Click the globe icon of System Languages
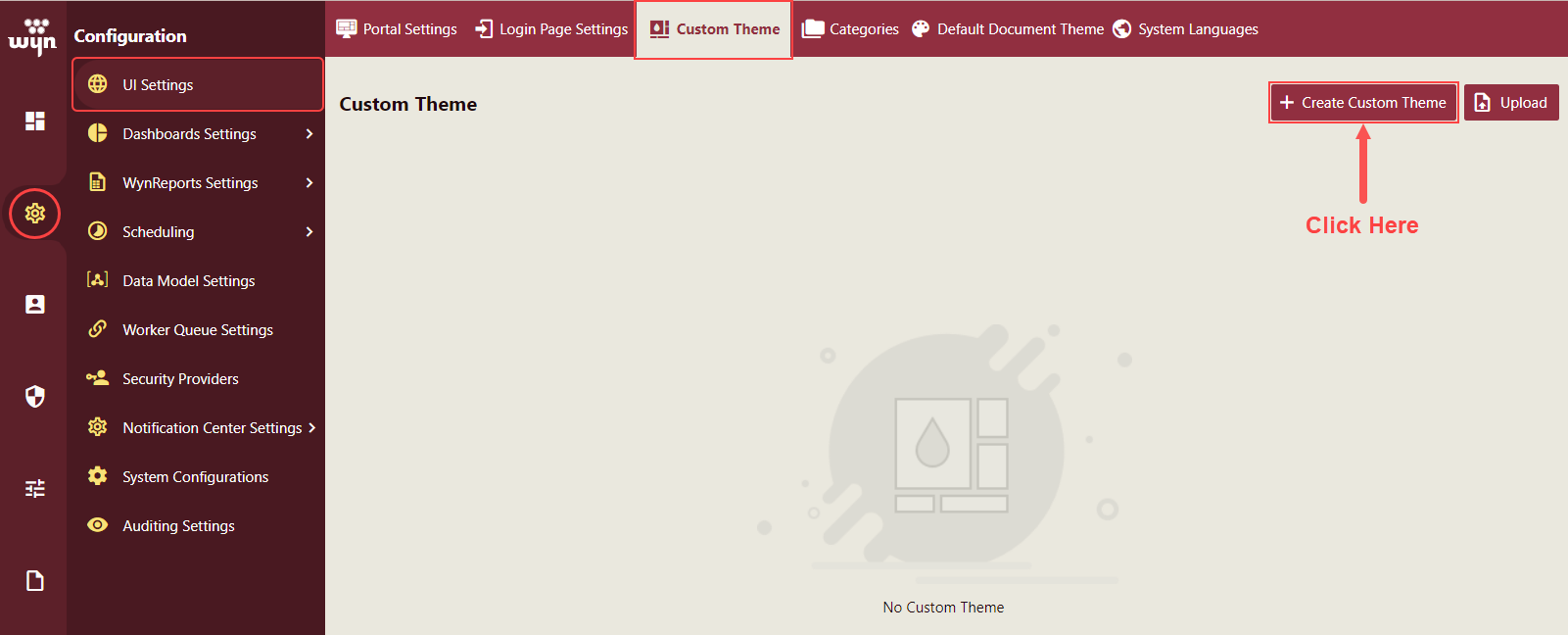The height and width of the screenshot is (635, 1568). tap(1122, 28)
